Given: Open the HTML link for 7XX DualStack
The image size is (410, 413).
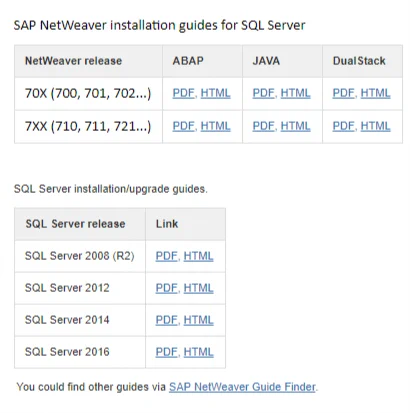Looking at the screenshot, I should [x=375, y=126].
